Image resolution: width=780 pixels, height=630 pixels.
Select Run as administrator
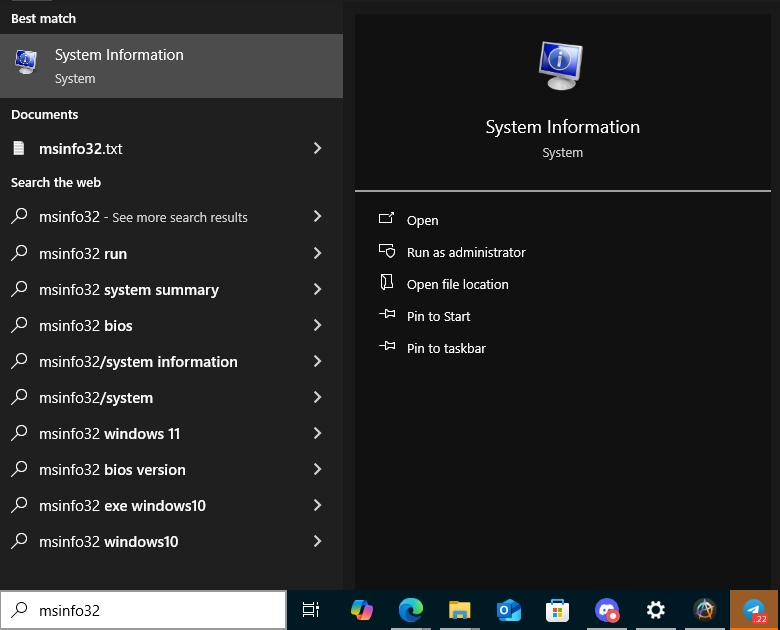tap(465, 252)
